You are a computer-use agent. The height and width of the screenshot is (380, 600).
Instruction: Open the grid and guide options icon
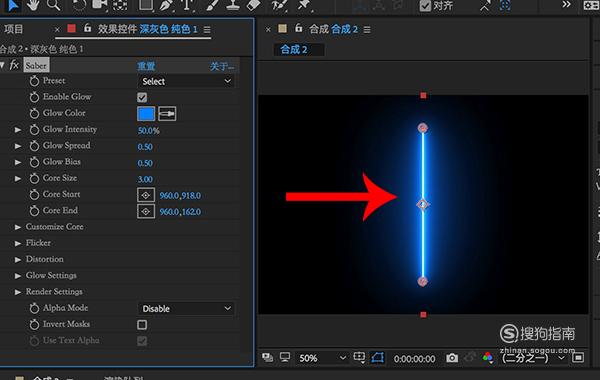[359, 357]
